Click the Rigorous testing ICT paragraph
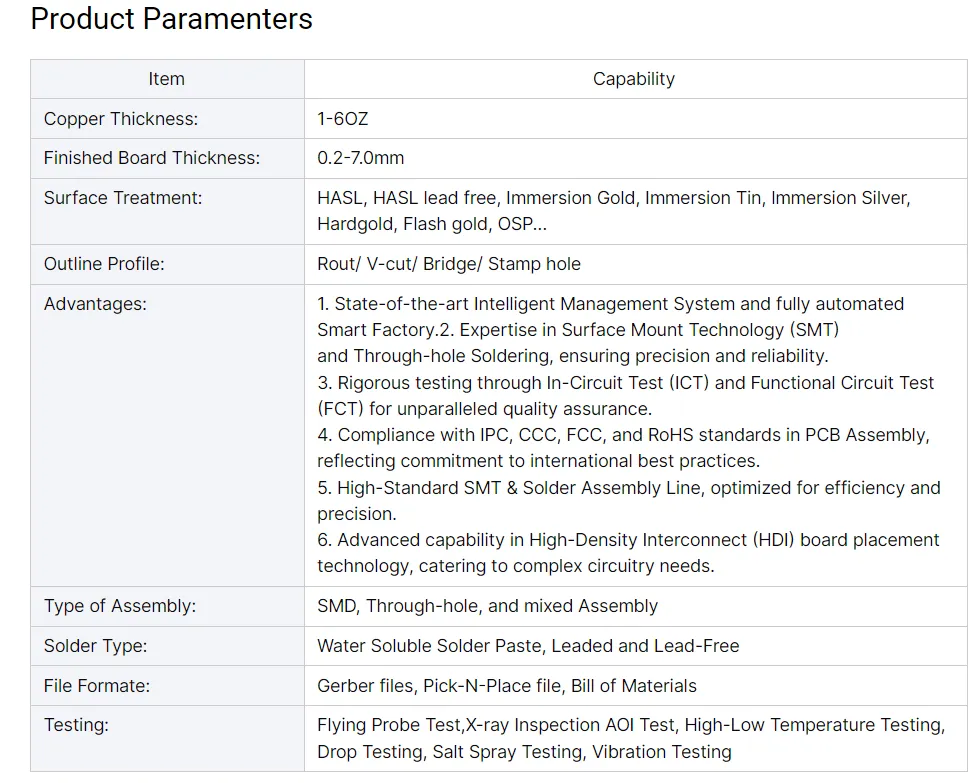This screenshot has height=783, width=973. click(626, 396)
